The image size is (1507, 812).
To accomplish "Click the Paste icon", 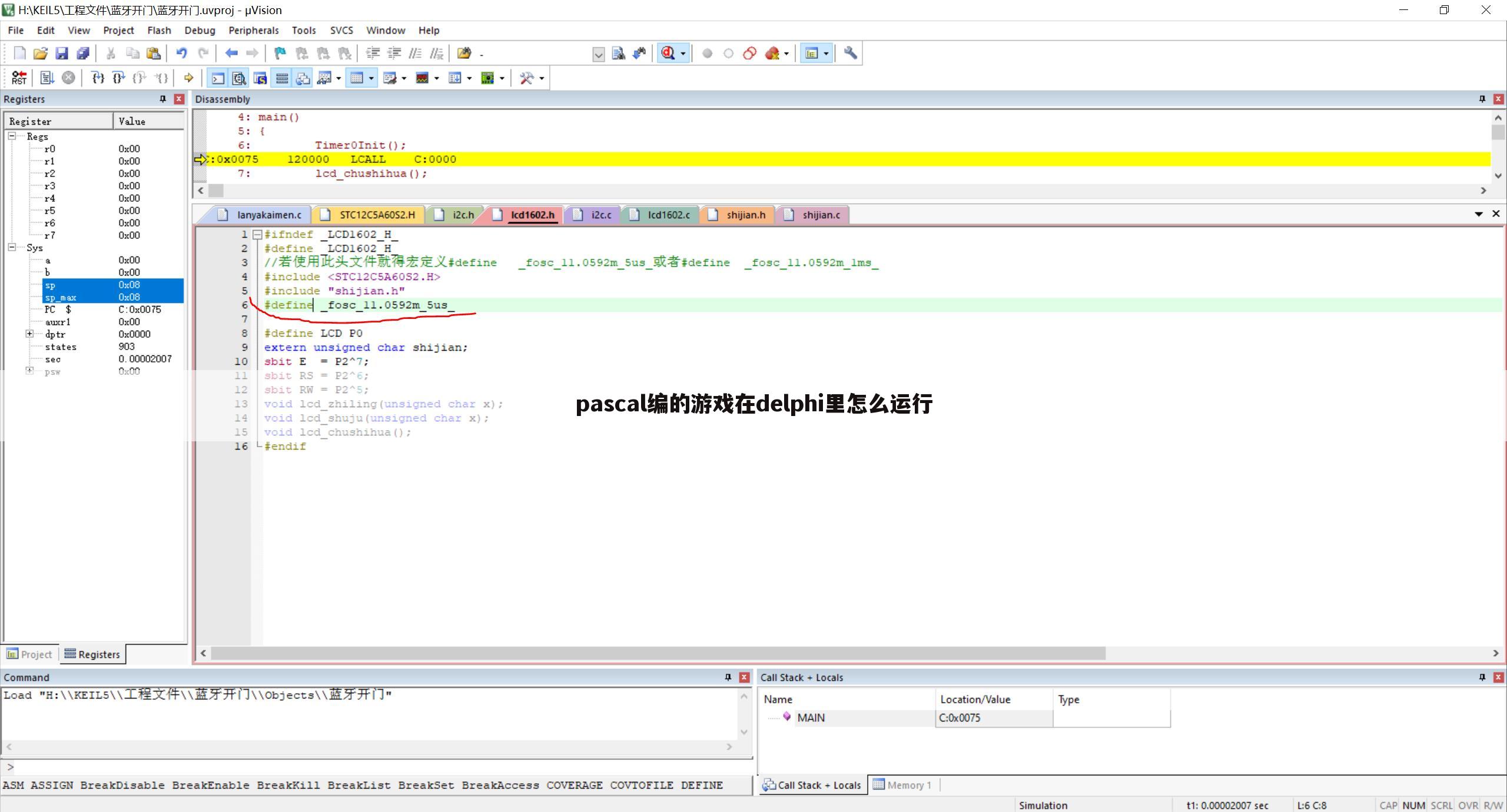I will tap(153, 54).
